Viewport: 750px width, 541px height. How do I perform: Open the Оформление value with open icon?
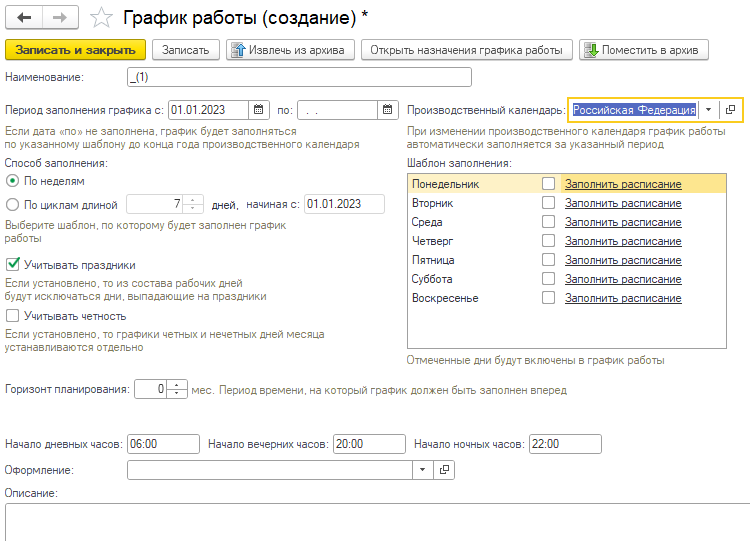445,469
